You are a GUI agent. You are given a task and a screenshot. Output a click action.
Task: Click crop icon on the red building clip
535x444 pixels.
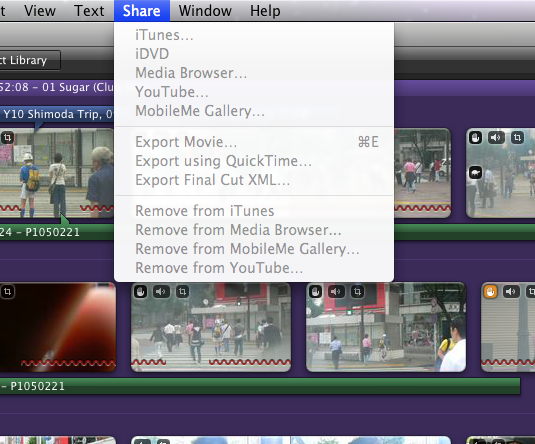coord(357,292)
